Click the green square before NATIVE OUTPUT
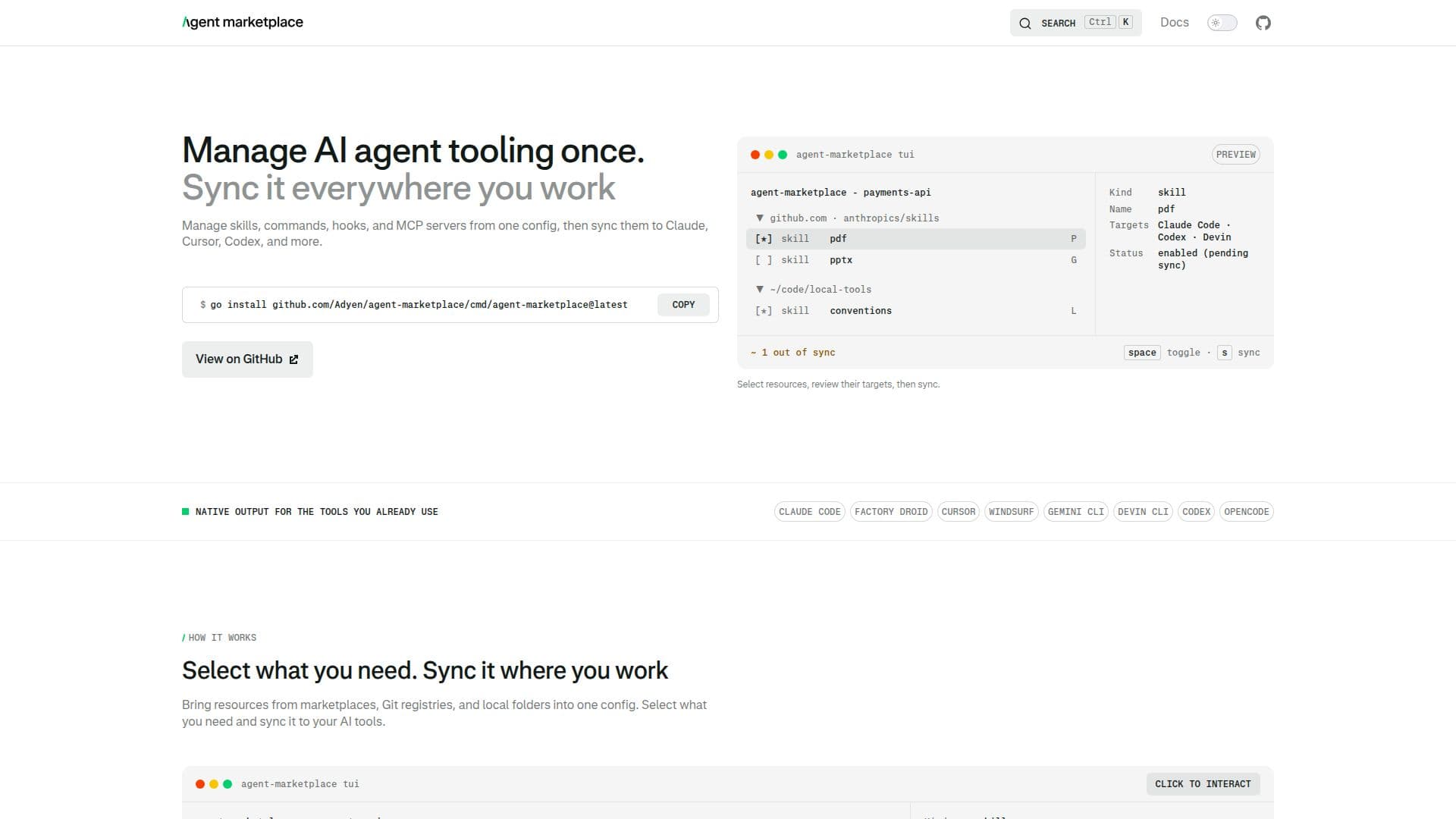 tap(185, 512)
